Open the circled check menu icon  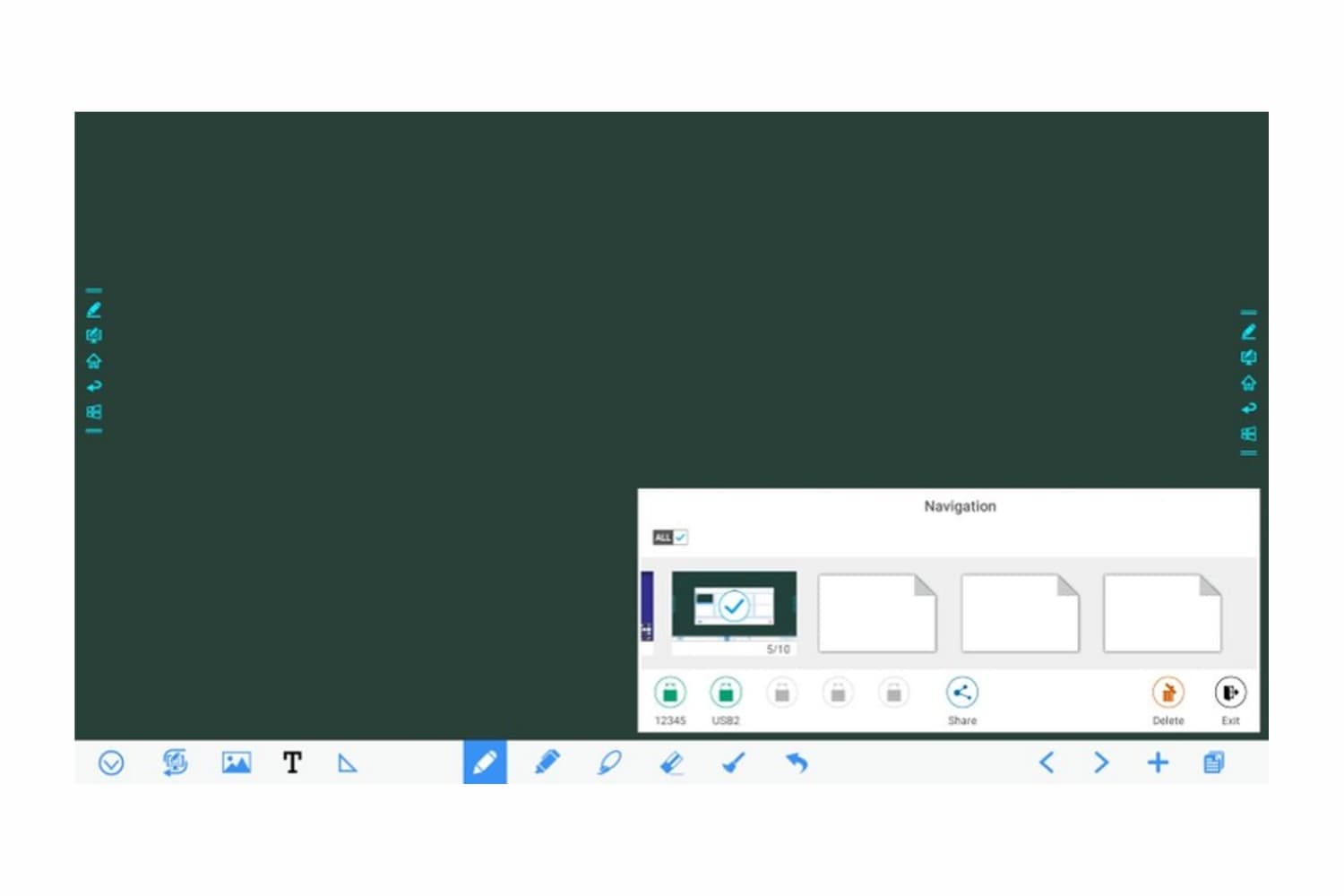tap(111, 762)
